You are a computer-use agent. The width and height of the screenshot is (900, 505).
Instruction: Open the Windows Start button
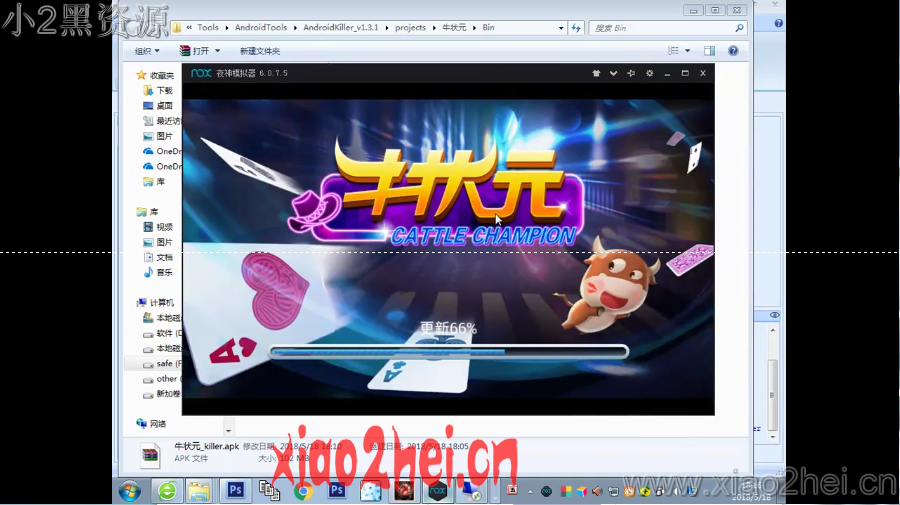(130, 491)
